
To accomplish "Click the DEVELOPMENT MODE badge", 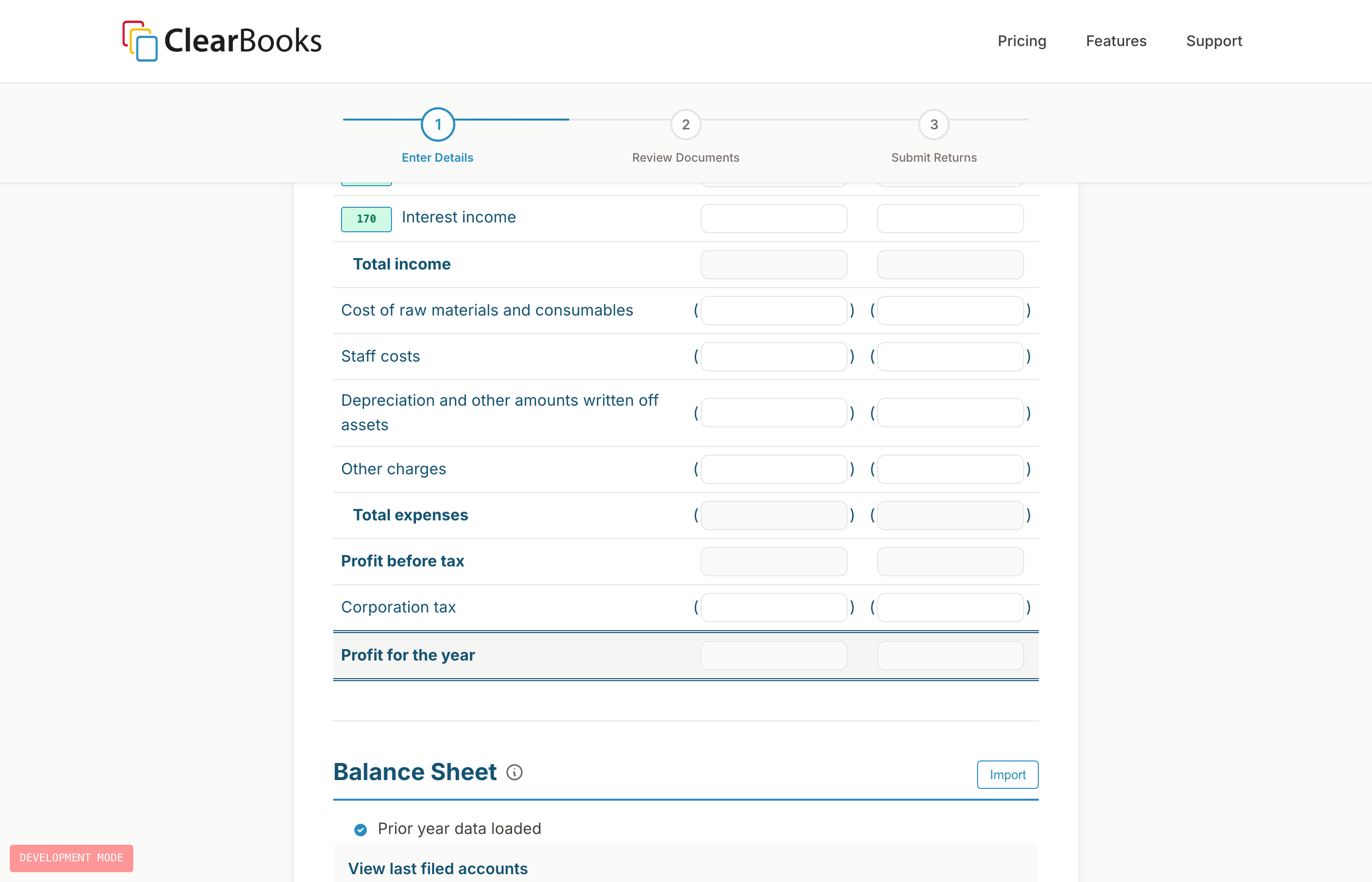I will coord(71,858).
